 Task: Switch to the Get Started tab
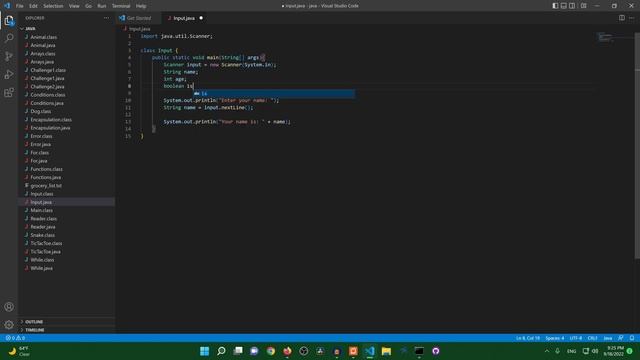tap(139, 18)
